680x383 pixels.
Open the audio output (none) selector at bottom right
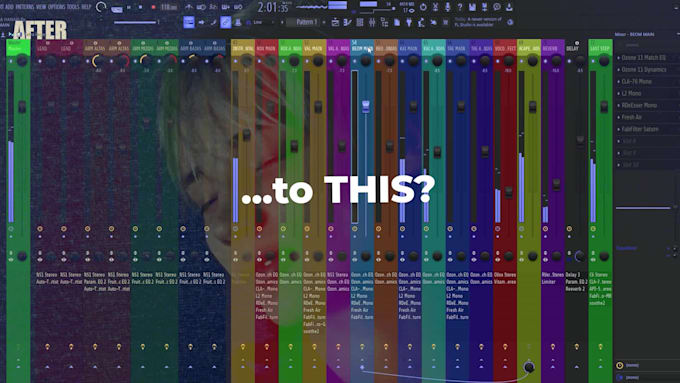coord(648,377)
